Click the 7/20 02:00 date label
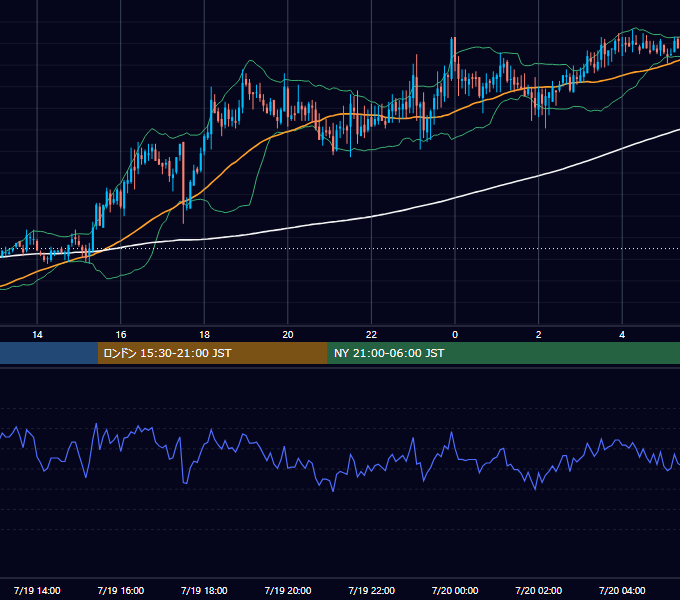 (x=539, y=590)
